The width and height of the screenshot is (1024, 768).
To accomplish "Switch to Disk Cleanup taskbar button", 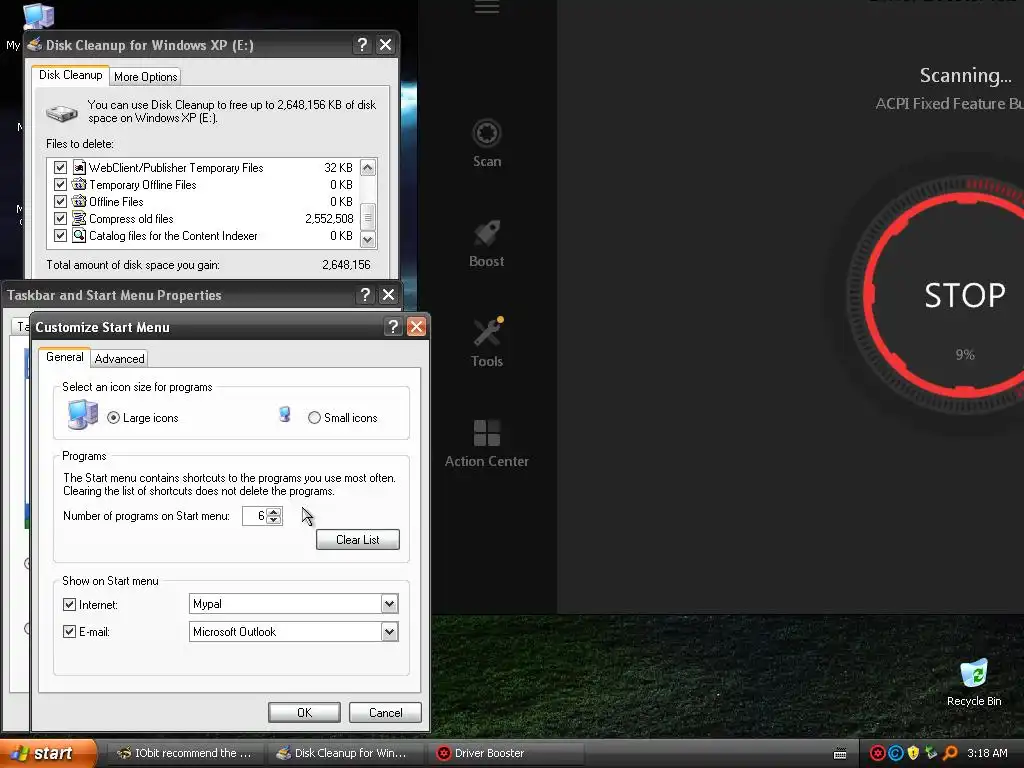I will pyautogui.click(x=344, y=753).
